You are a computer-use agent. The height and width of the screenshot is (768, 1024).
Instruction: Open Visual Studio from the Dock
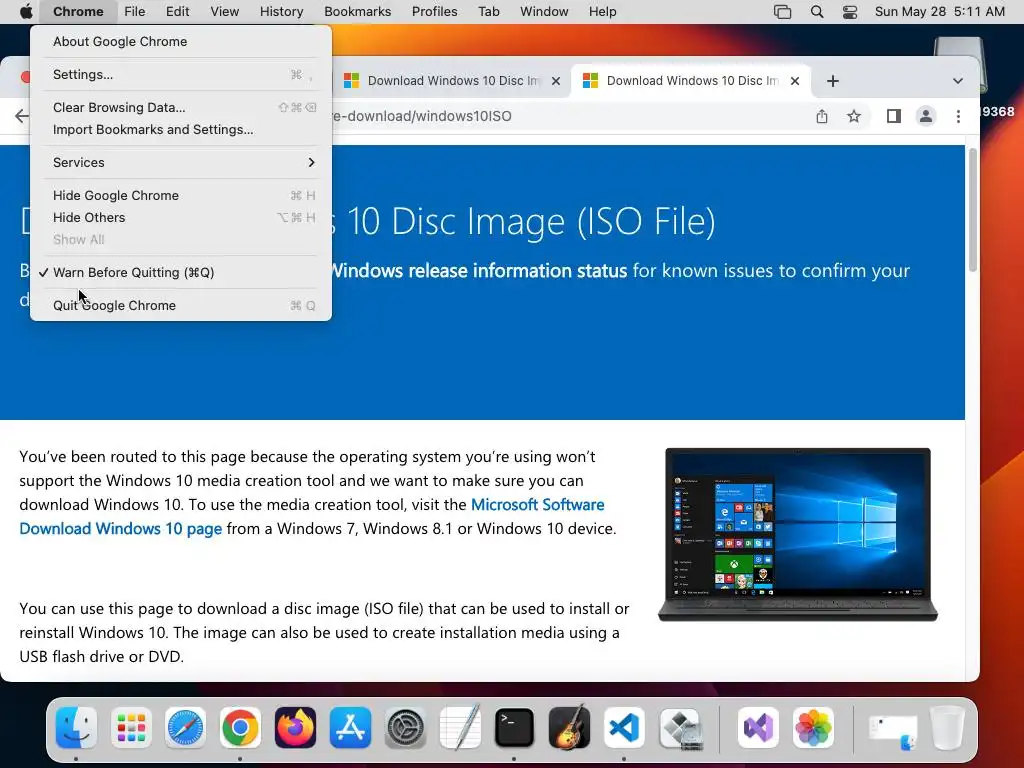click(758, 727)
